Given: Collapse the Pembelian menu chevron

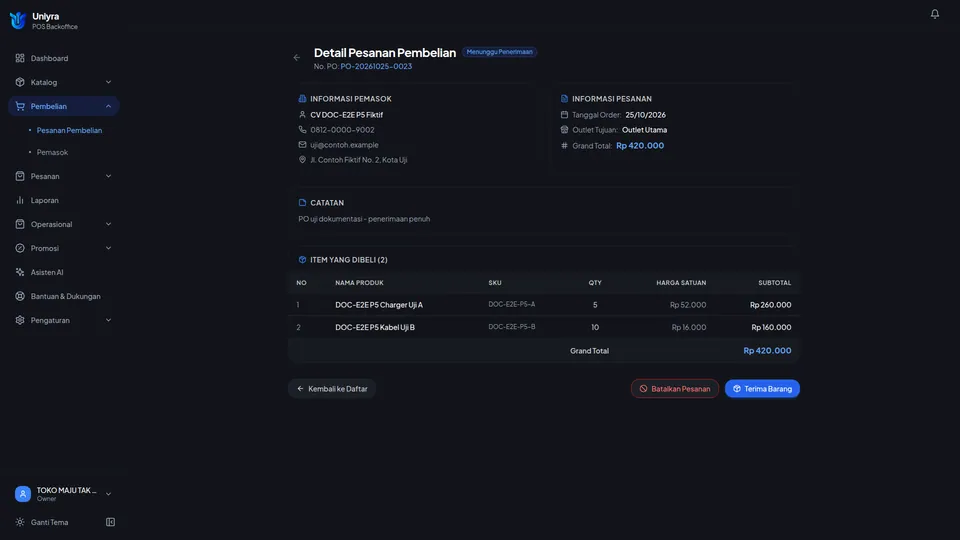Looking at the screenshot, I should pyautogui.click(x=108, y=106).
